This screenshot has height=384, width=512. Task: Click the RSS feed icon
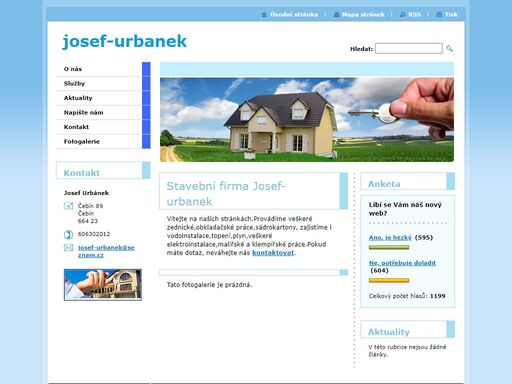pyautogui.click(x=403, y=14)
